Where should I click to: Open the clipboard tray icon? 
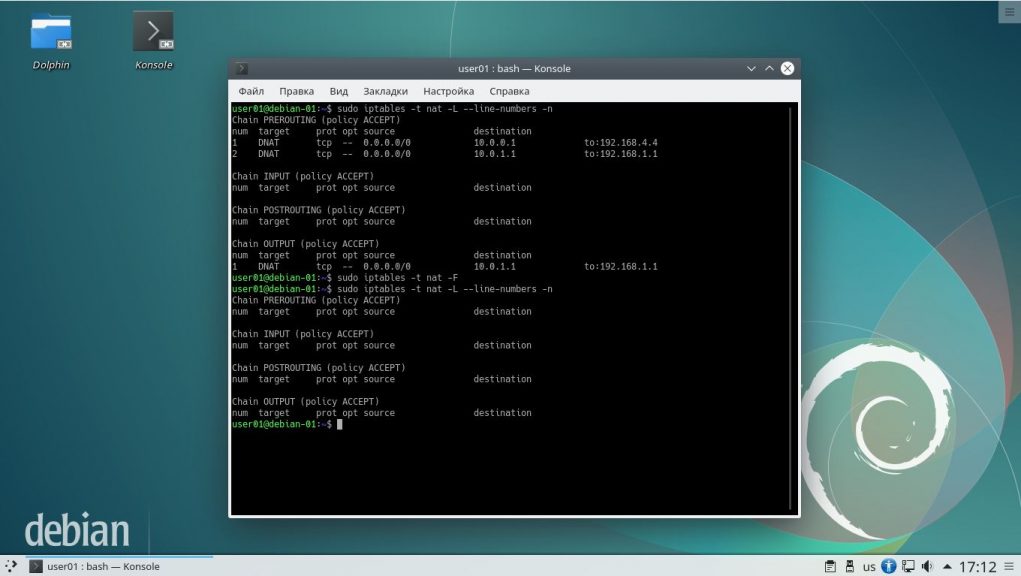[x=830, y=566]
